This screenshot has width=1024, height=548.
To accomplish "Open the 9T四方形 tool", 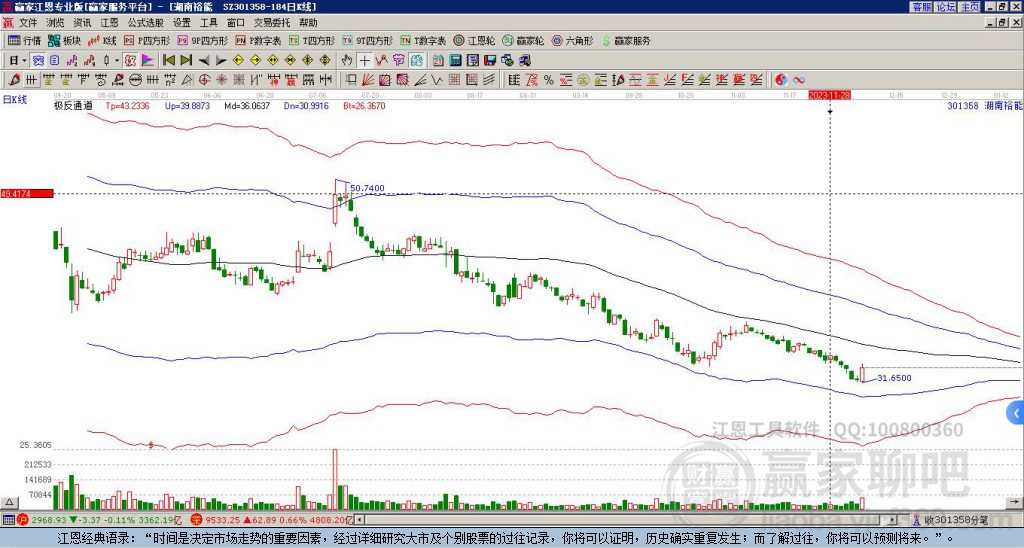I will (x=368, y=40).
